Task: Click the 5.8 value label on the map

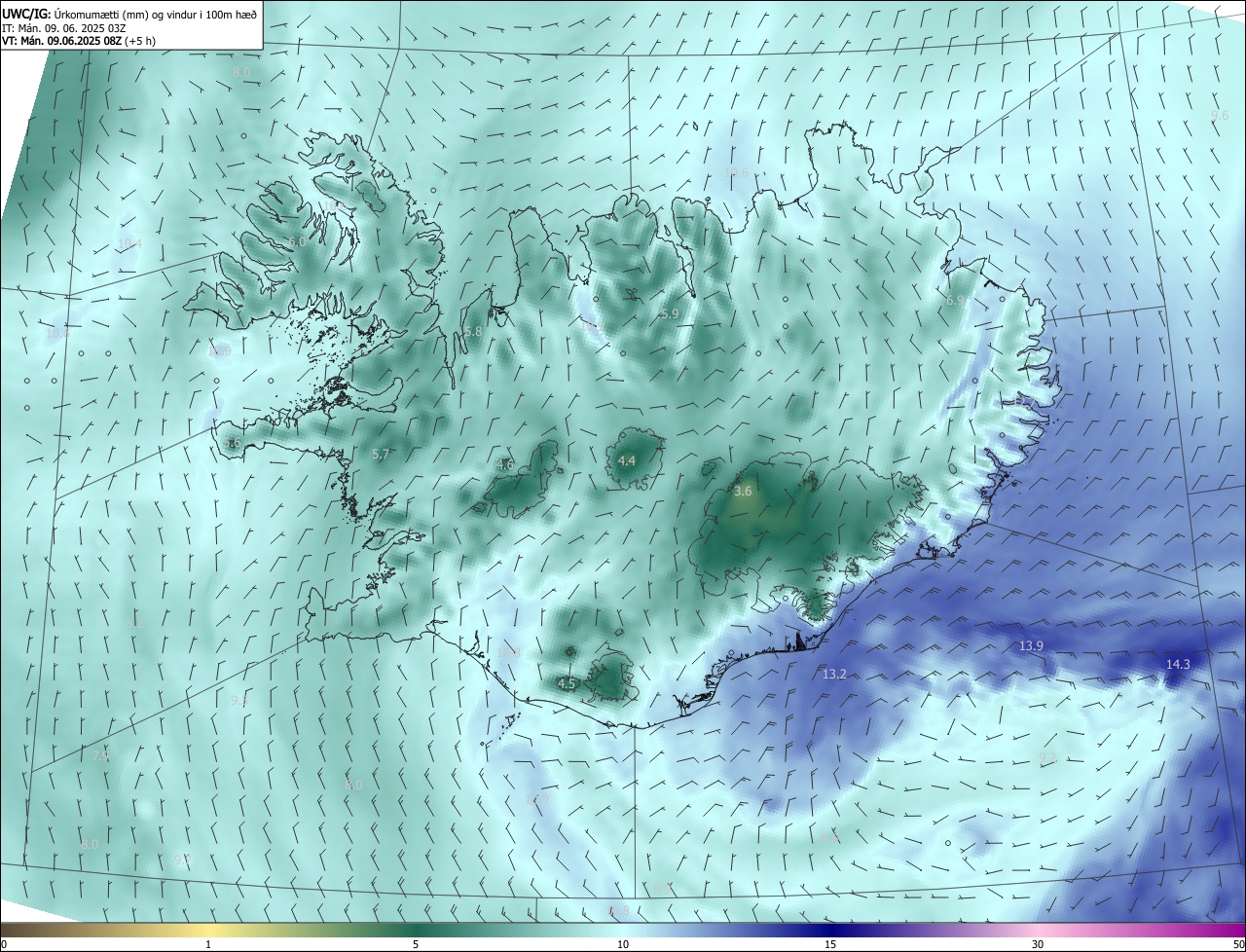Action: click(473, 332)
